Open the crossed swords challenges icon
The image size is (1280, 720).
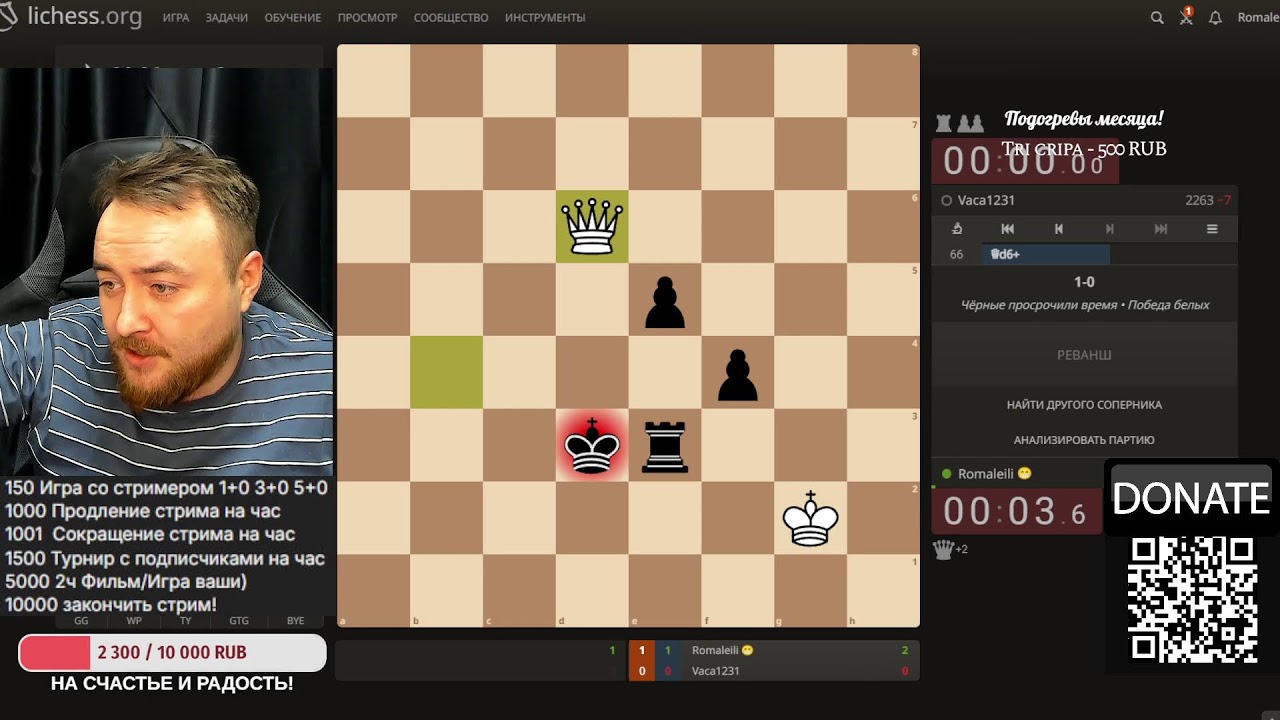click(x=1186, y=17)
